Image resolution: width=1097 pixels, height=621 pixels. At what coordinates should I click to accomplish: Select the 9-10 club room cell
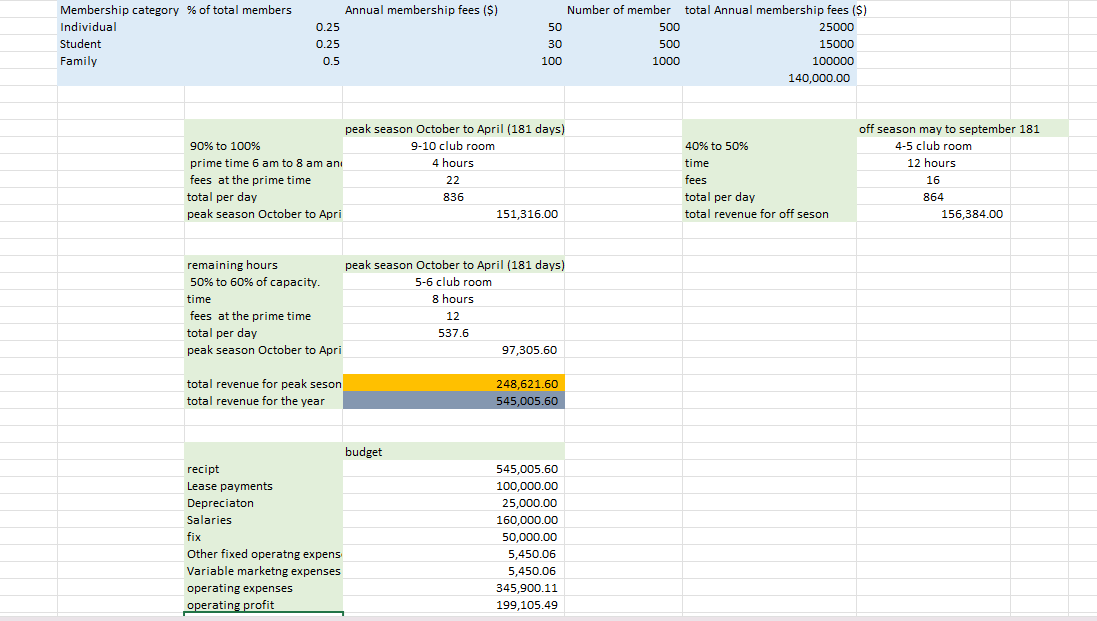point(453,146)
